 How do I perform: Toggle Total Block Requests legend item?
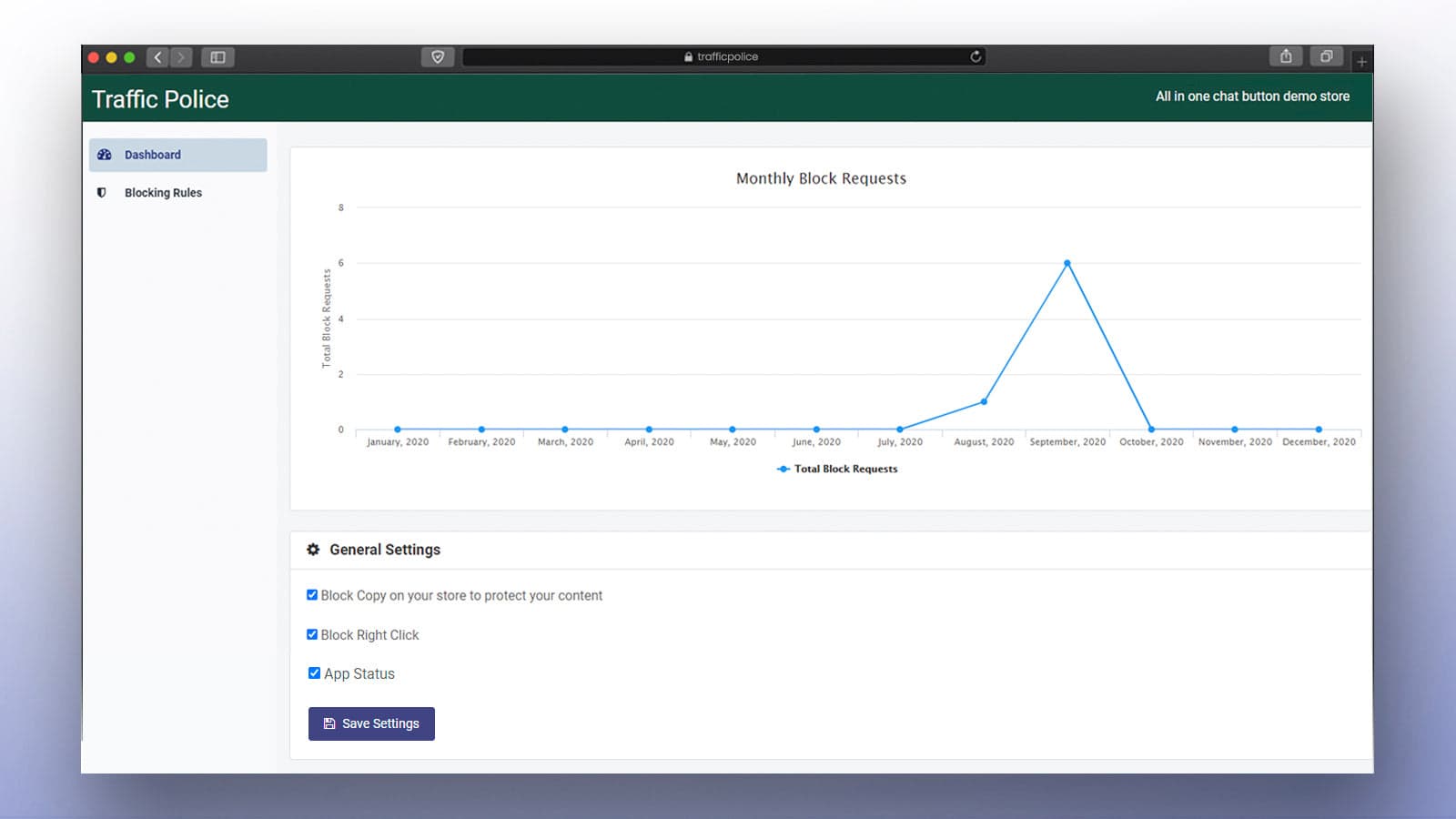pyautogui.click(x=837, y=469)
